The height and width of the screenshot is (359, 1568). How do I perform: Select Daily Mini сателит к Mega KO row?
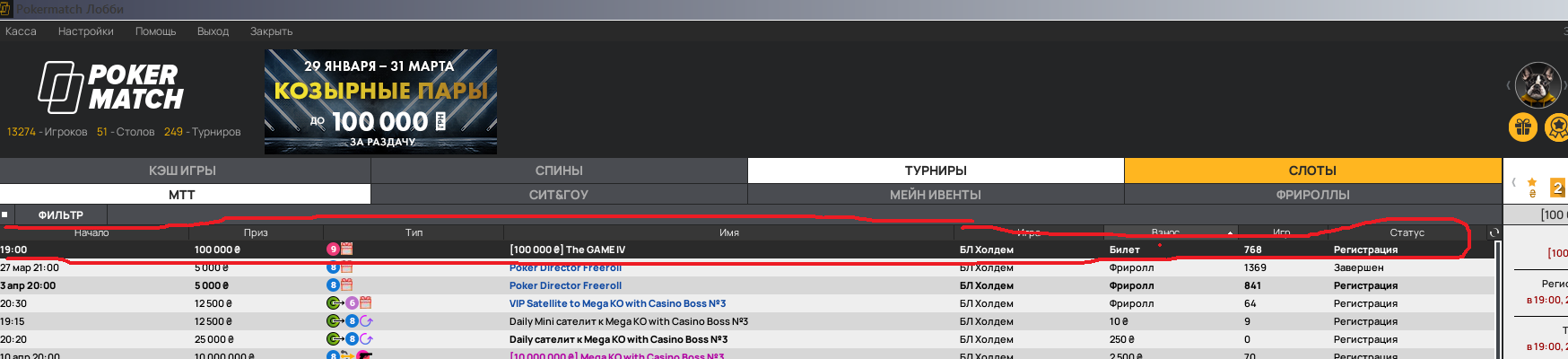tap(745, 321)
